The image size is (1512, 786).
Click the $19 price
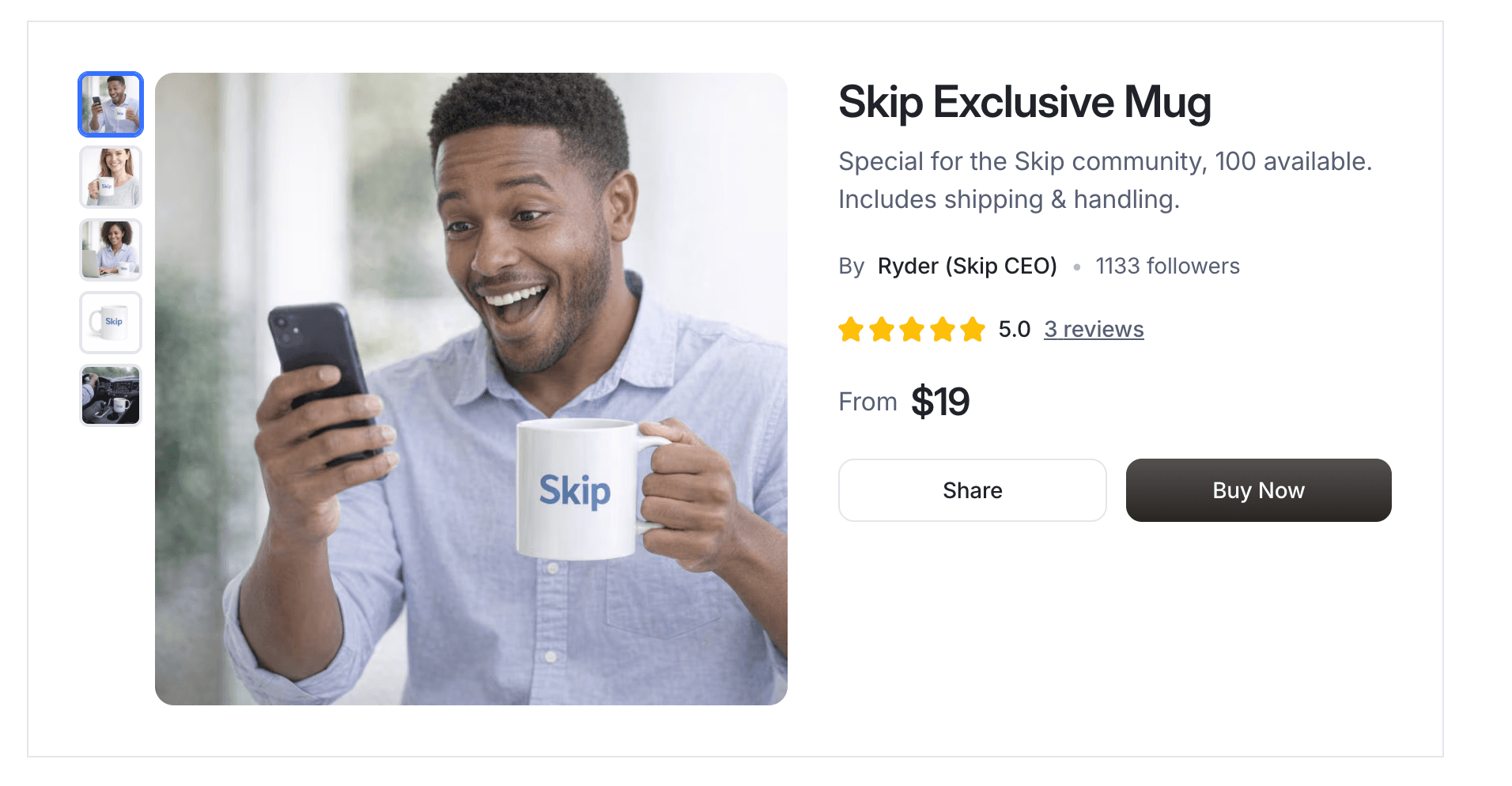pyautogui.click(x=940, y=401)
